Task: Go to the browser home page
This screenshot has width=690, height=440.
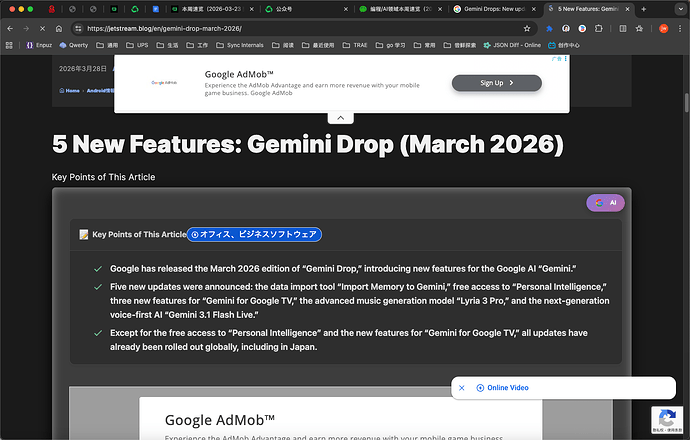Action: click(x=59, y=29)
